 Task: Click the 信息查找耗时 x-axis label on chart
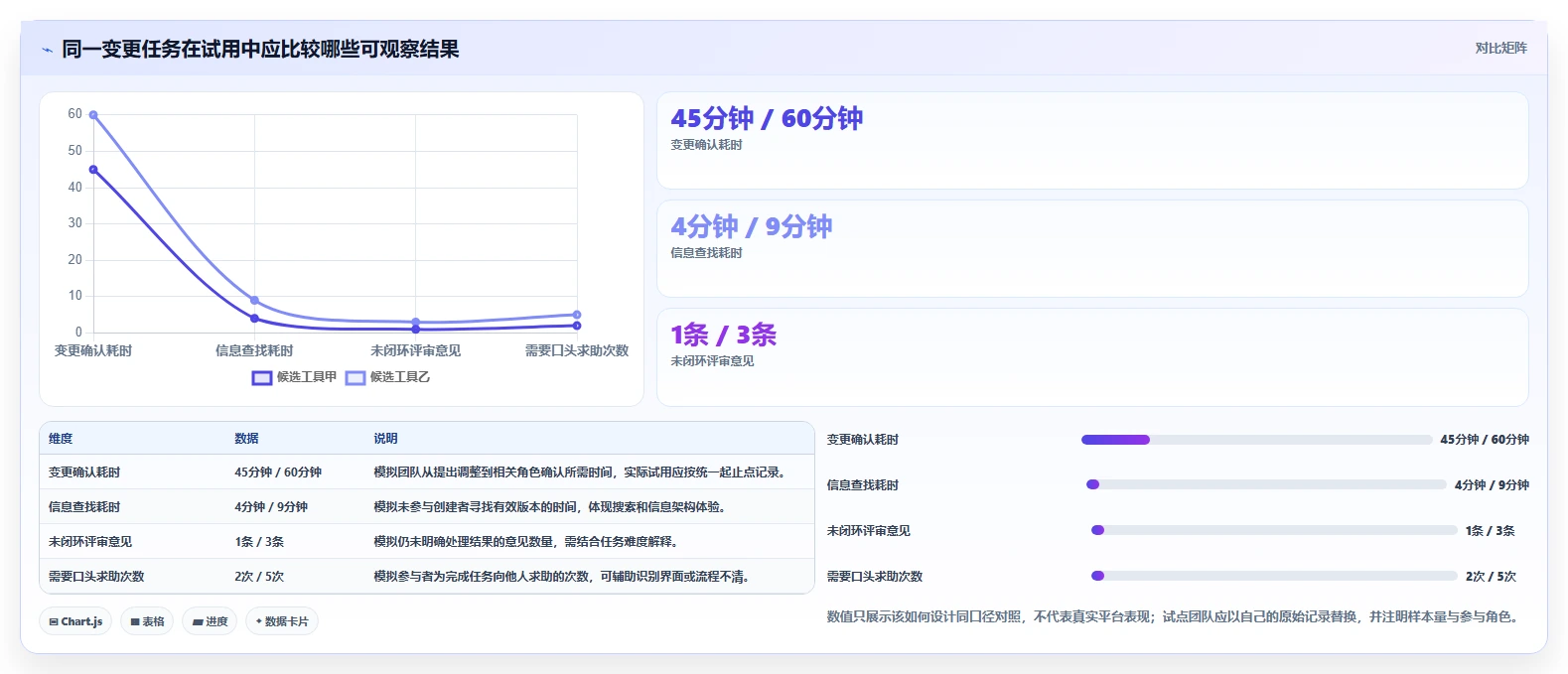pos(254,350)
